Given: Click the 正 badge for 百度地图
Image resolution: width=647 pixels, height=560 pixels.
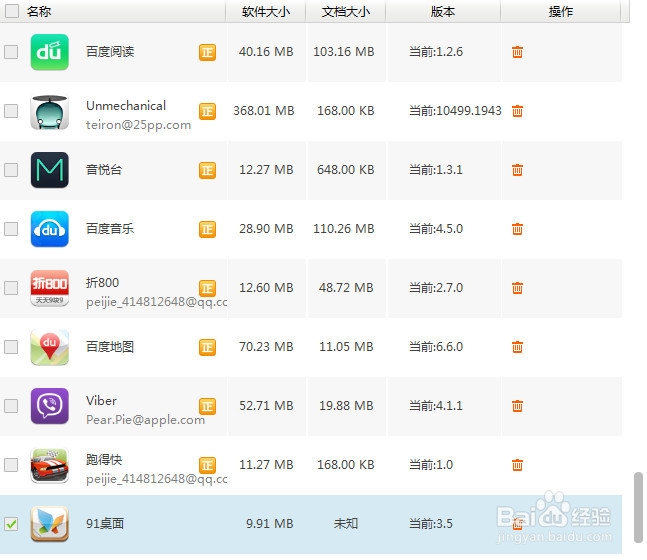Looking at the screenshot, I should (207, 347).
